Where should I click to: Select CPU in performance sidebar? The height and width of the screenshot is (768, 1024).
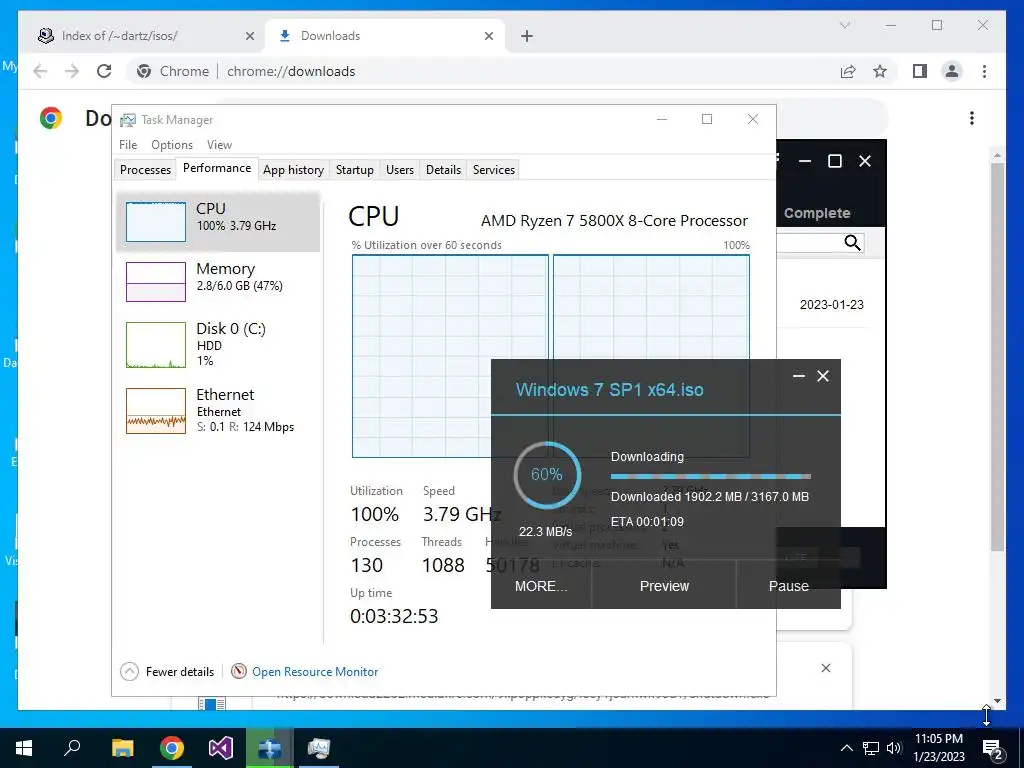tap(218, 221)
